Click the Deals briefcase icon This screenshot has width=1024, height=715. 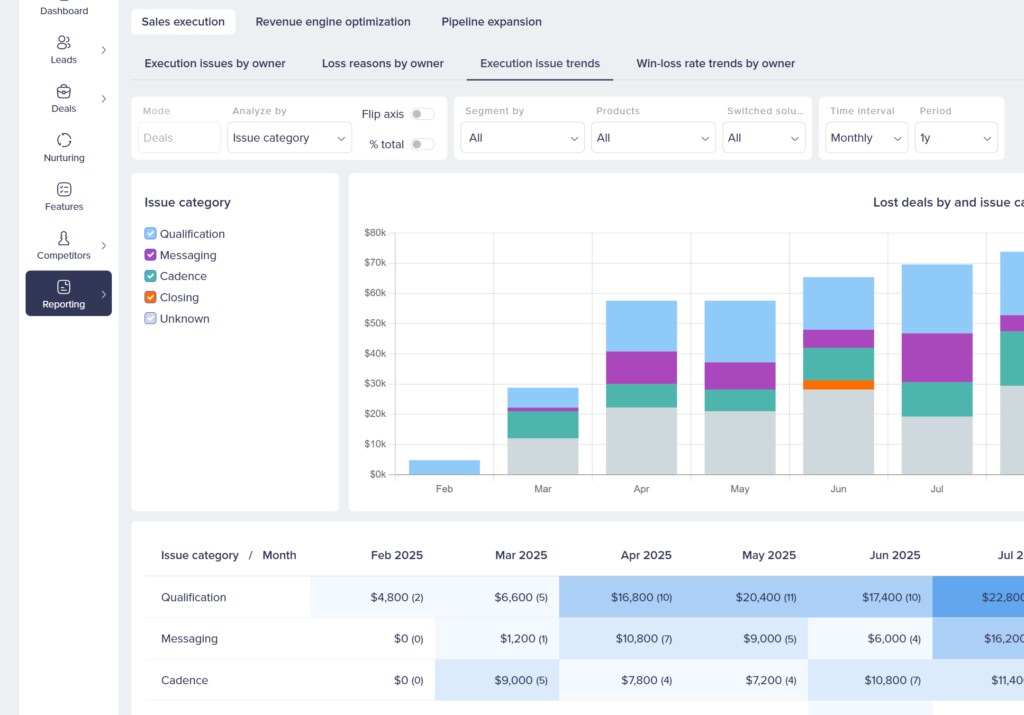point(64,92)
